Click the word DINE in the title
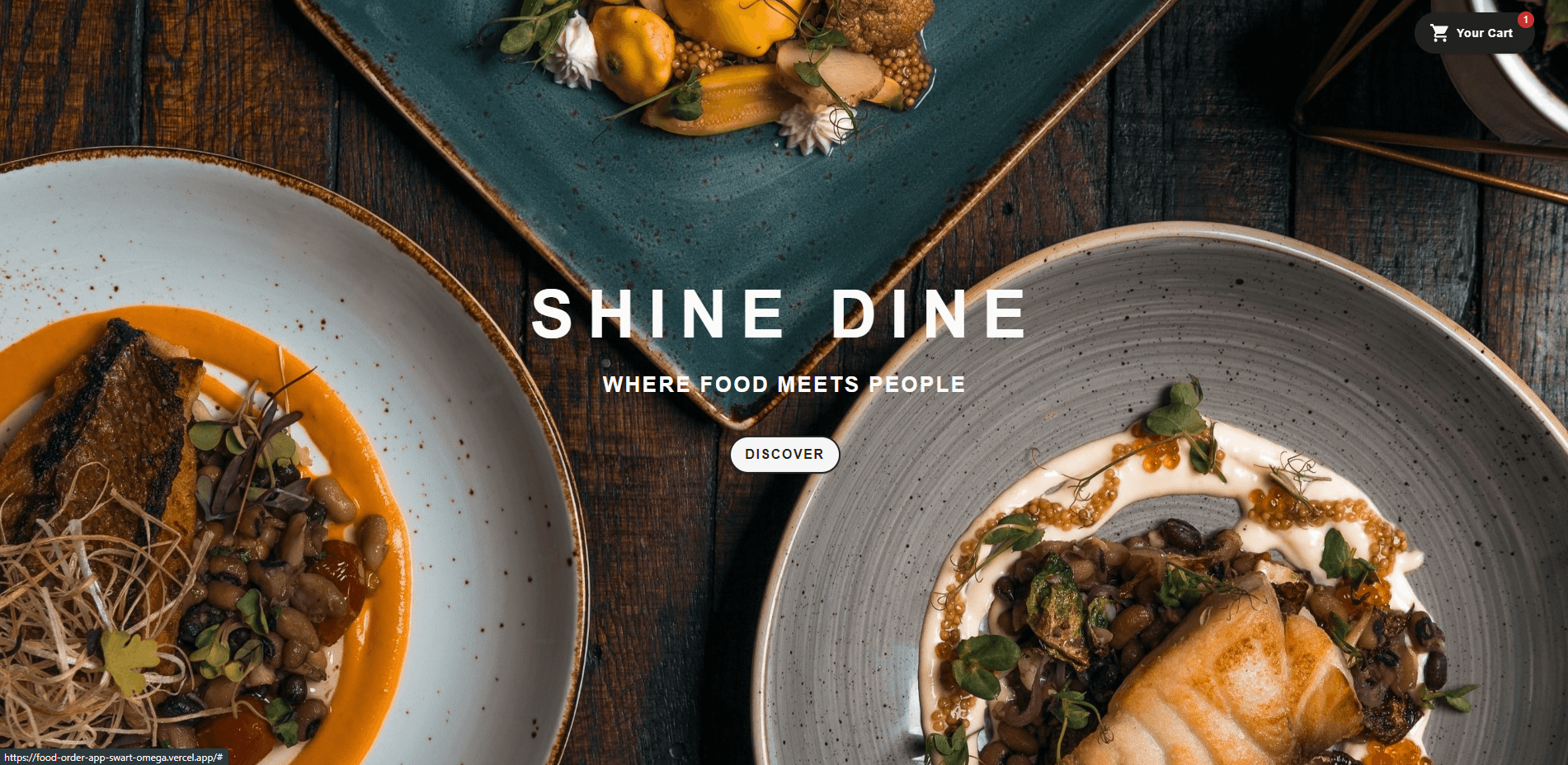 pos(930,314)
